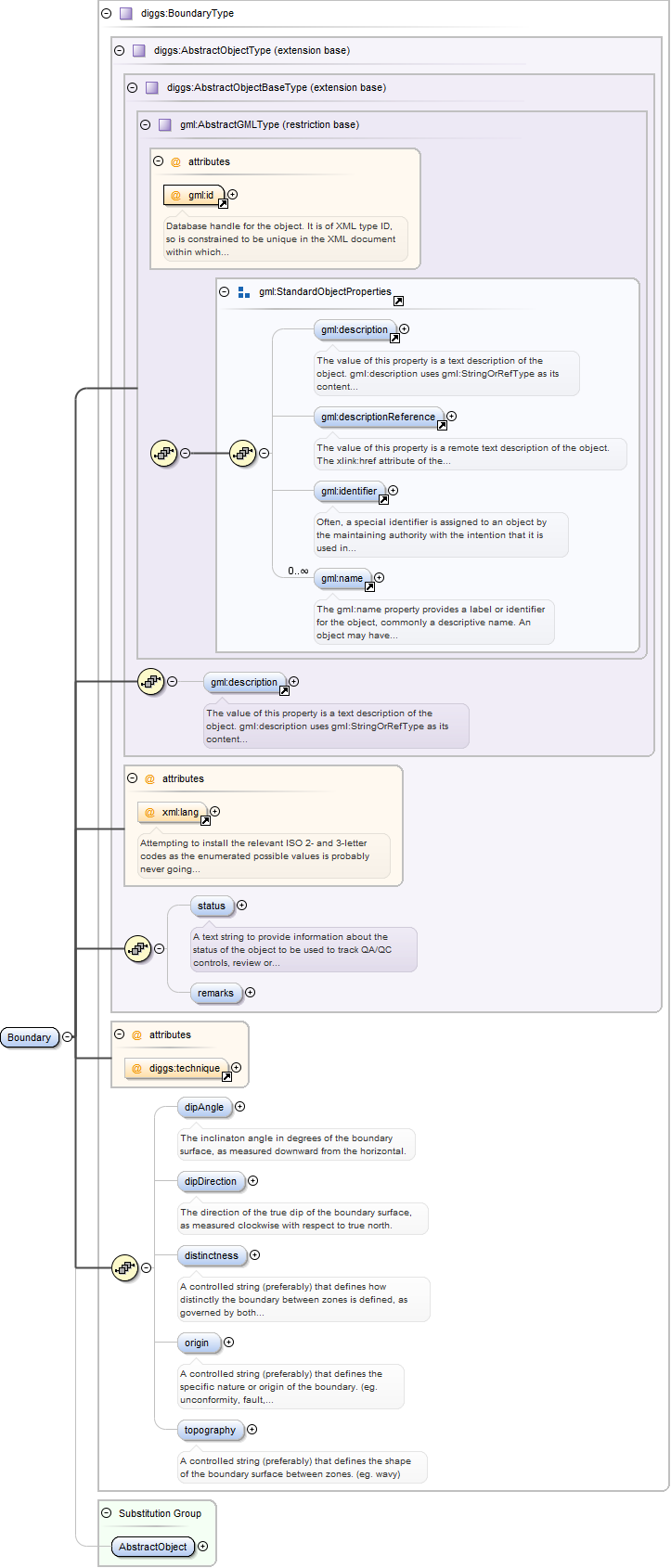Click the gml:identifier element
Screen dimensions: 671x1568
click(x=349, y=492)
